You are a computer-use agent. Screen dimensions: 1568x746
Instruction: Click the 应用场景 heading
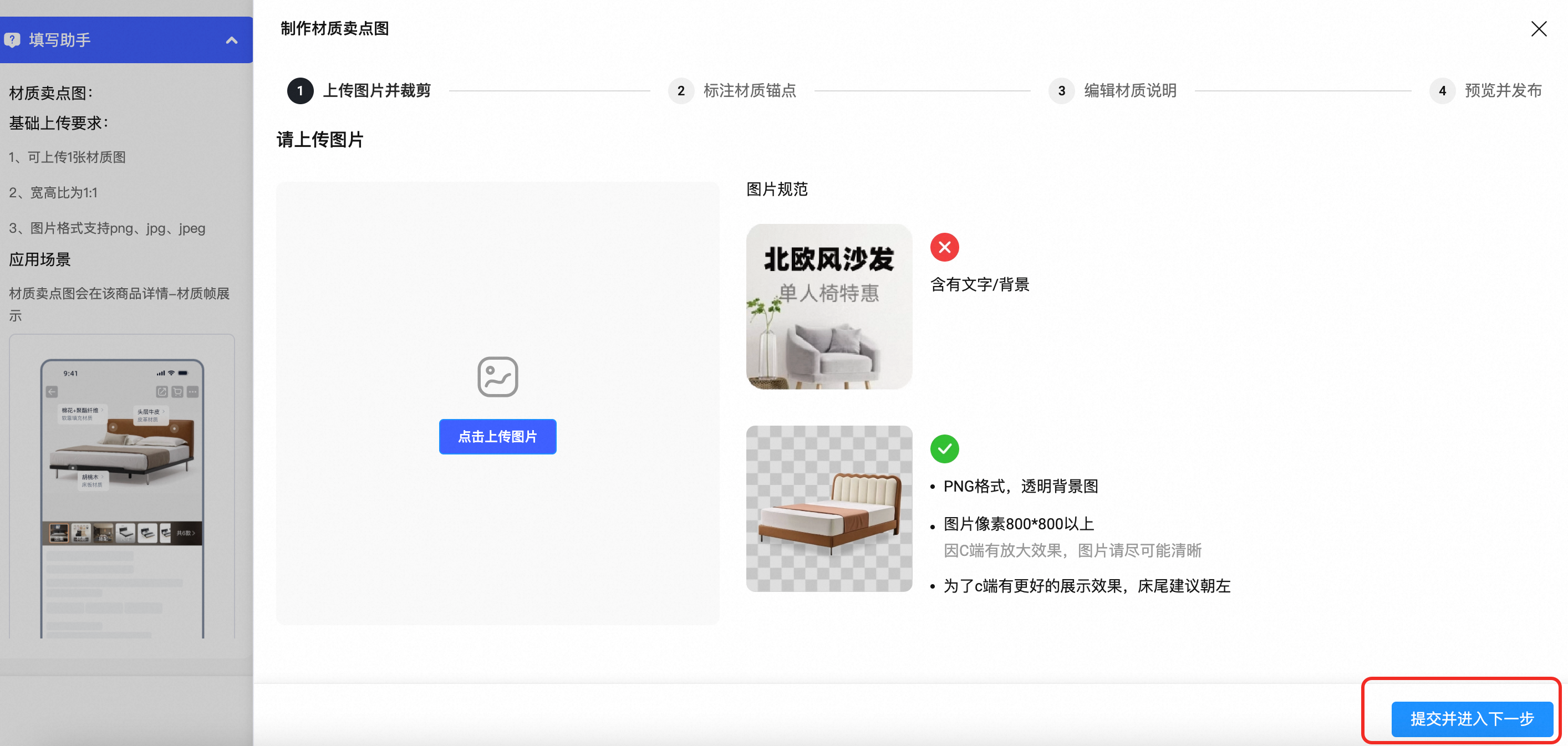tap(39, 260)
